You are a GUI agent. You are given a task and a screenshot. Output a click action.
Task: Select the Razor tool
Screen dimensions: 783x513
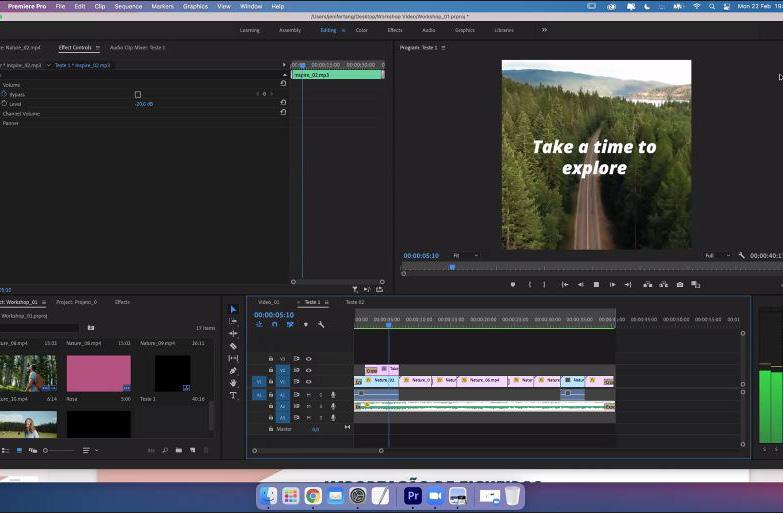(x=233, y=346)
